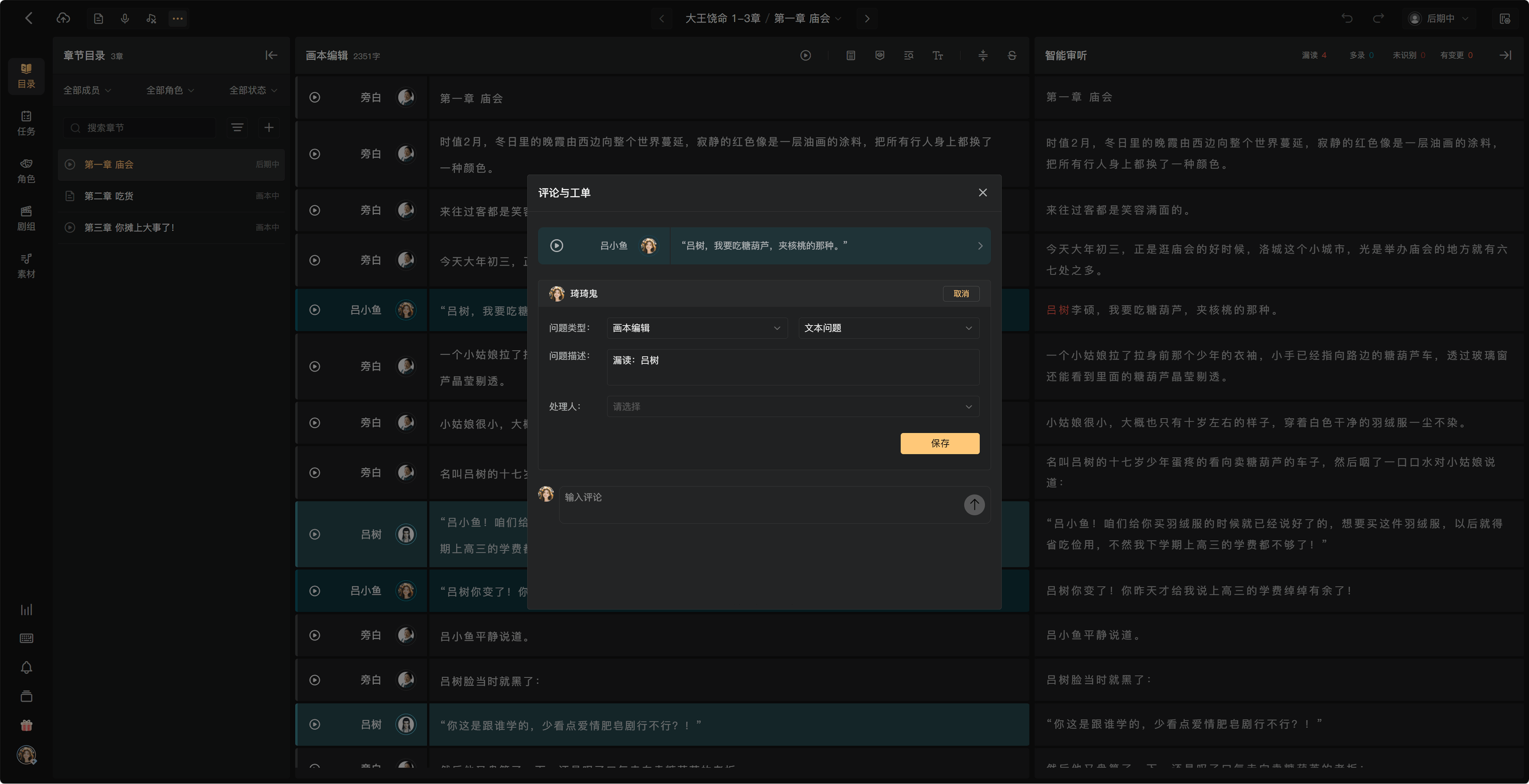Toggle the chapter list filter icon
The height and width of the screenshot is (784, 1529).
pyautogui.click(x=237, y=127)
